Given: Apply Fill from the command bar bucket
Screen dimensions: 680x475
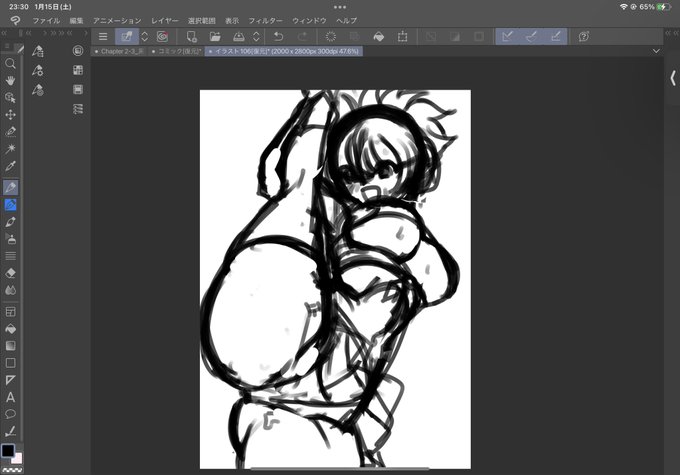Looking at the screenshot, I should 379,37.
